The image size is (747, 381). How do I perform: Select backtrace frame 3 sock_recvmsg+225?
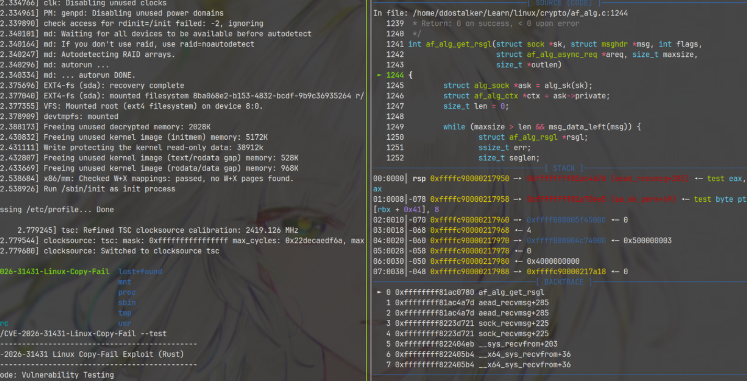coord(467,323)
